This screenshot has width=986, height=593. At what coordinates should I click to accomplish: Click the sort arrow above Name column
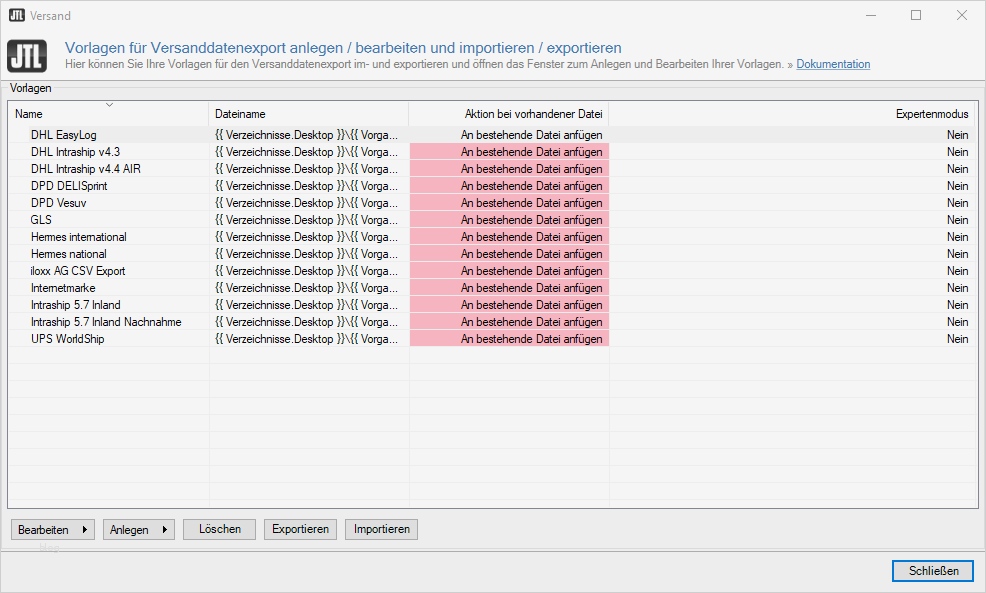(109, 104)
